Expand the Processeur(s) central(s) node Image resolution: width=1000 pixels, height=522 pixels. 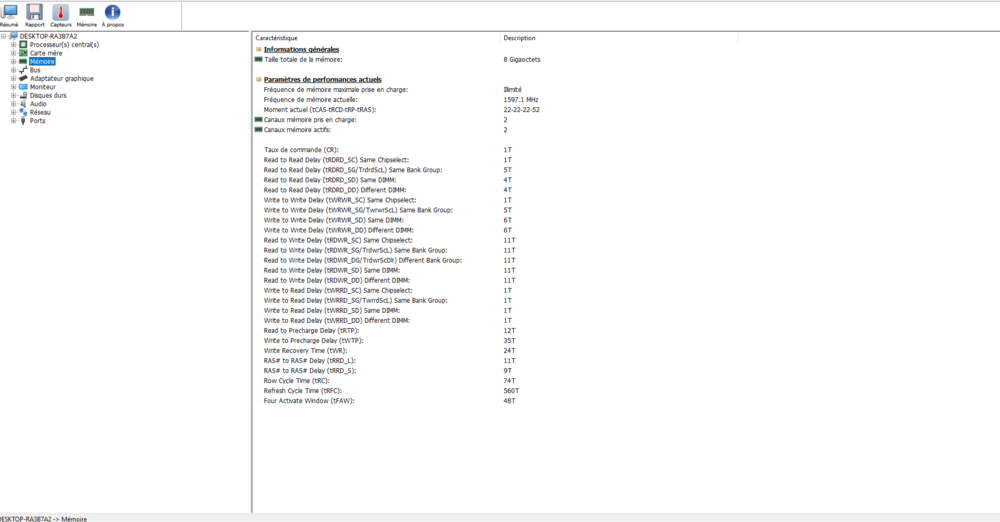click(13, 45)
